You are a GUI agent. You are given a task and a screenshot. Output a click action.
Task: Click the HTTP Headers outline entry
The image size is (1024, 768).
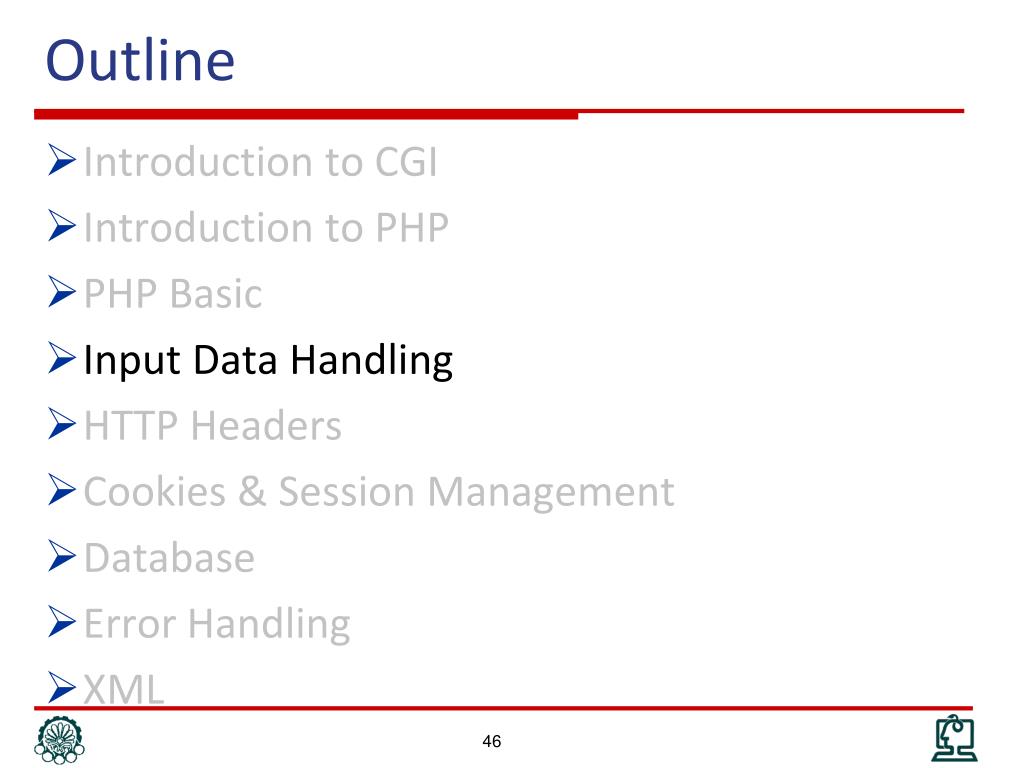[x=213, y=425]
